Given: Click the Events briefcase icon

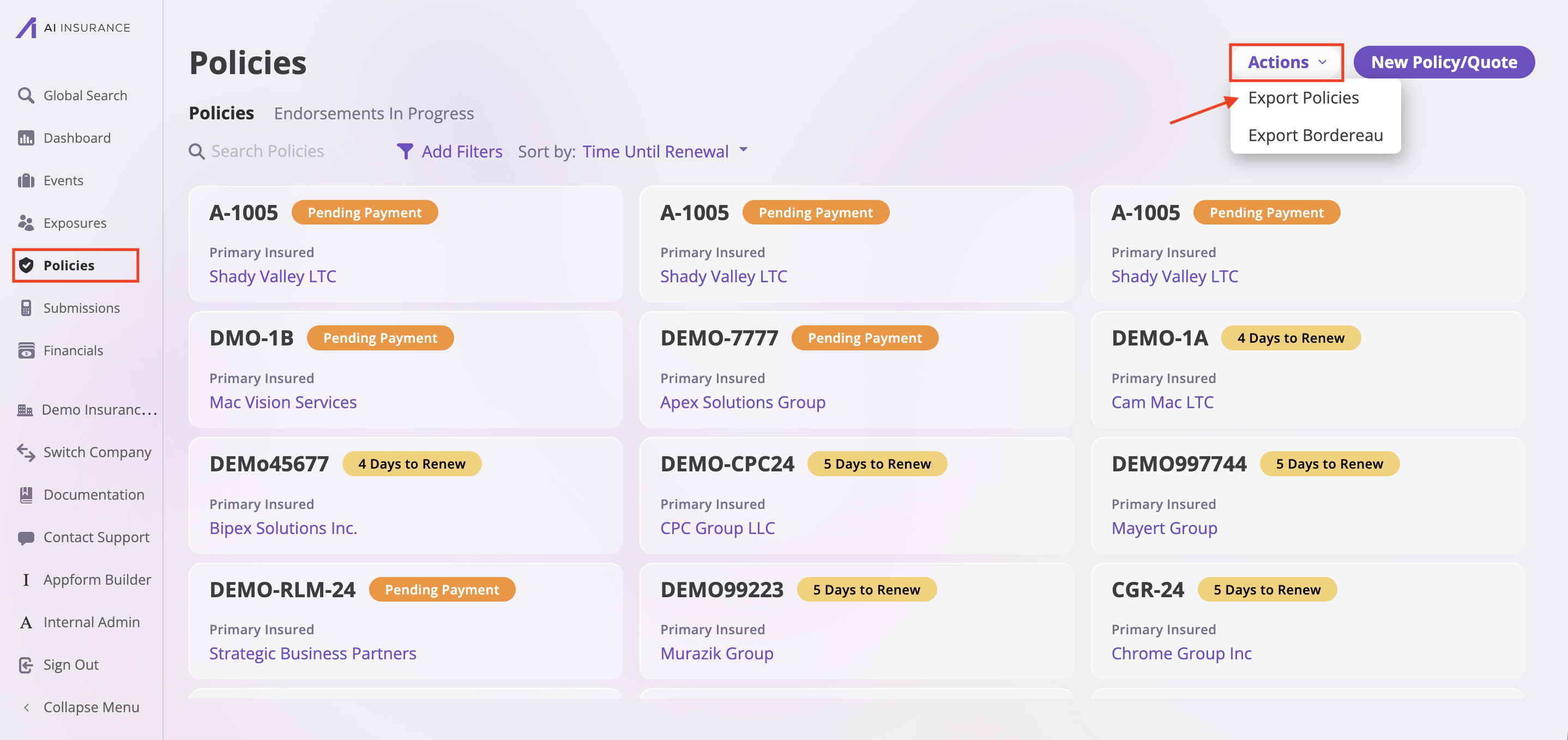Looking at the screenshot, I should (26, 181).
